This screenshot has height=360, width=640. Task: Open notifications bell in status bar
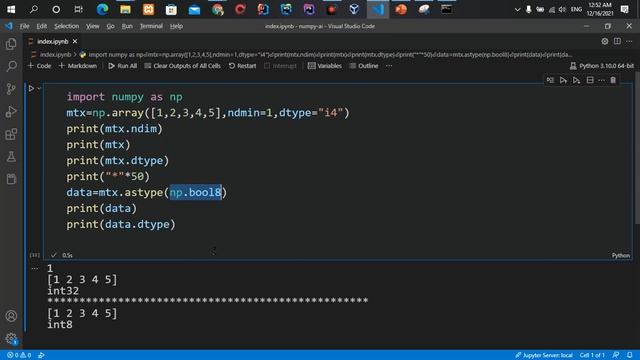[x=630, y=355]
